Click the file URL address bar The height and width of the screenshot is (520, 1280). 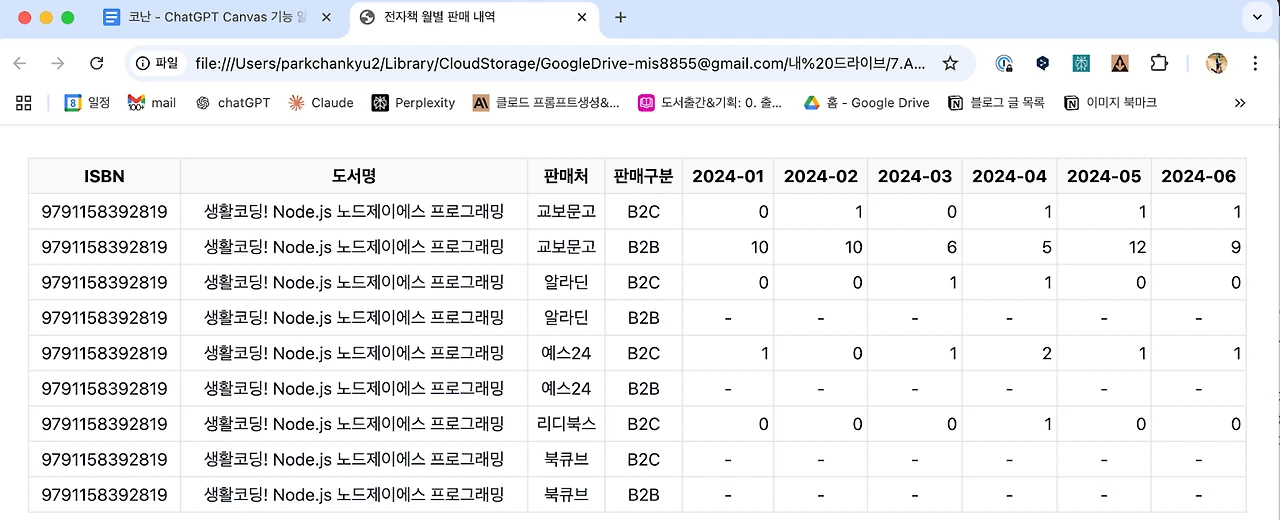[x=560, y=63]
